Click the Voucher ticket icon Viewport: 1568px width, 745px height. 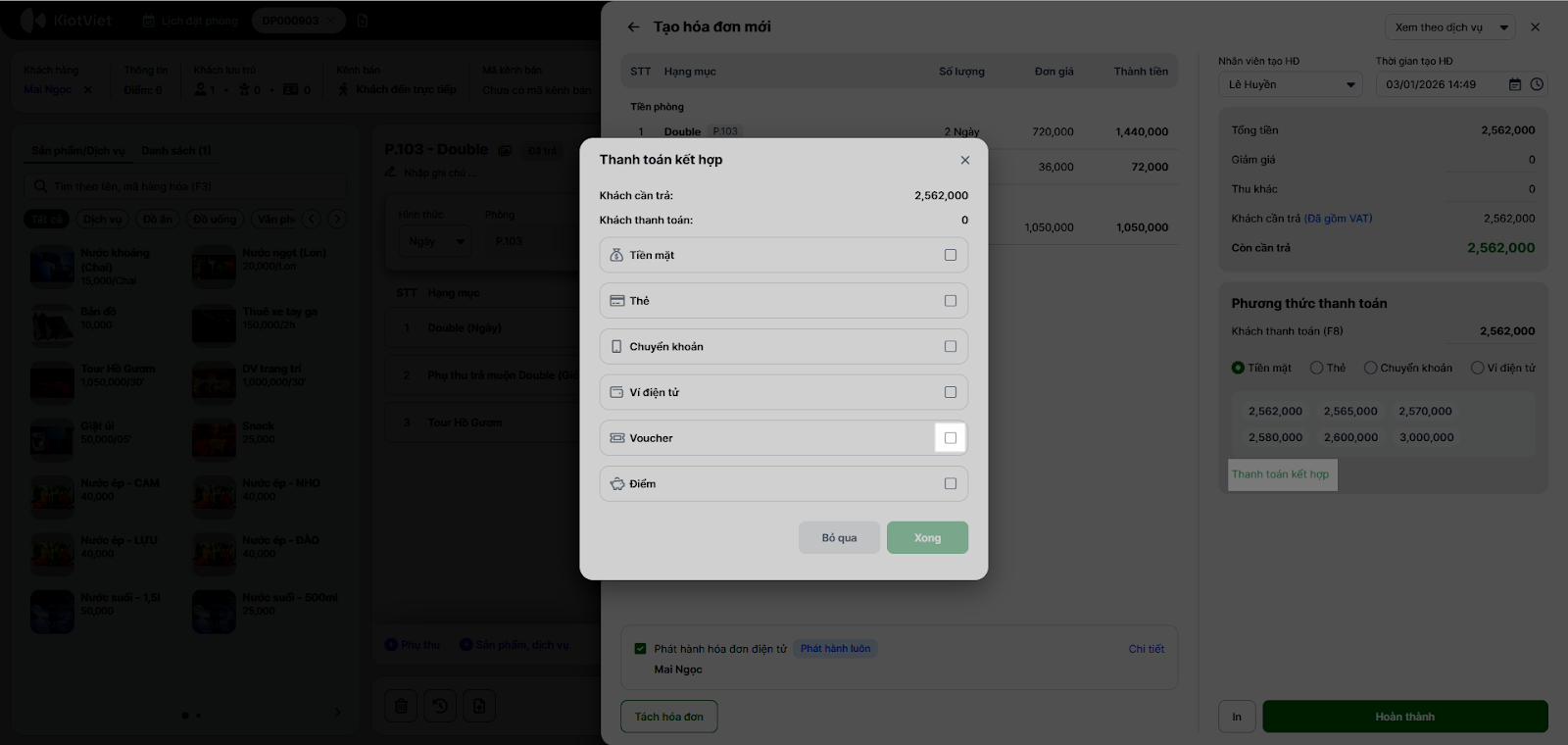pyautogui.click(x=616, y=438)
